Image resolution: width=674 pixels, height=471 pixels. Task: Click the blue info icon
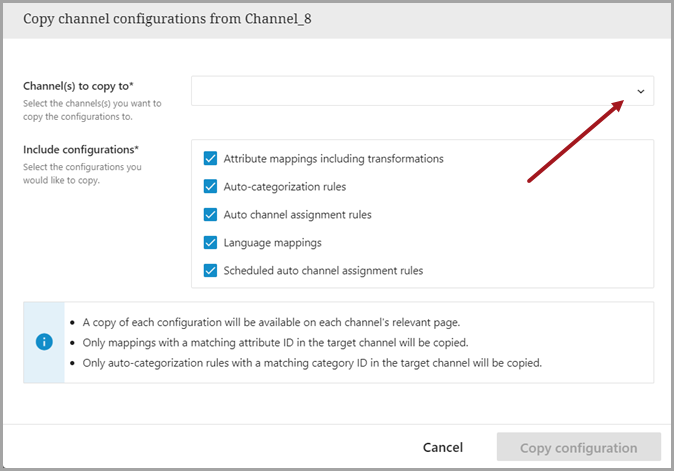[44, 342]
